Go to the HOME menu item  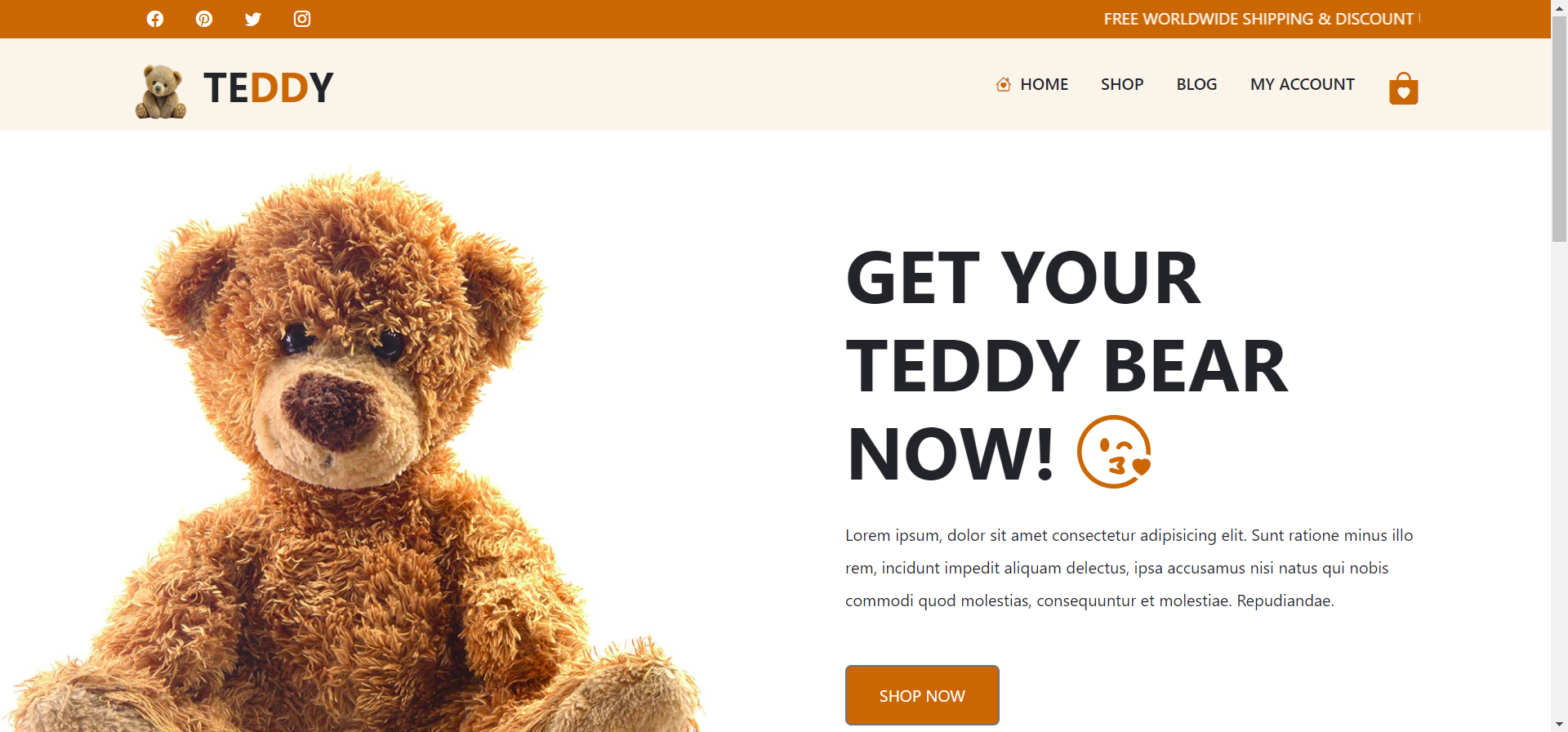pos(1044,84)
